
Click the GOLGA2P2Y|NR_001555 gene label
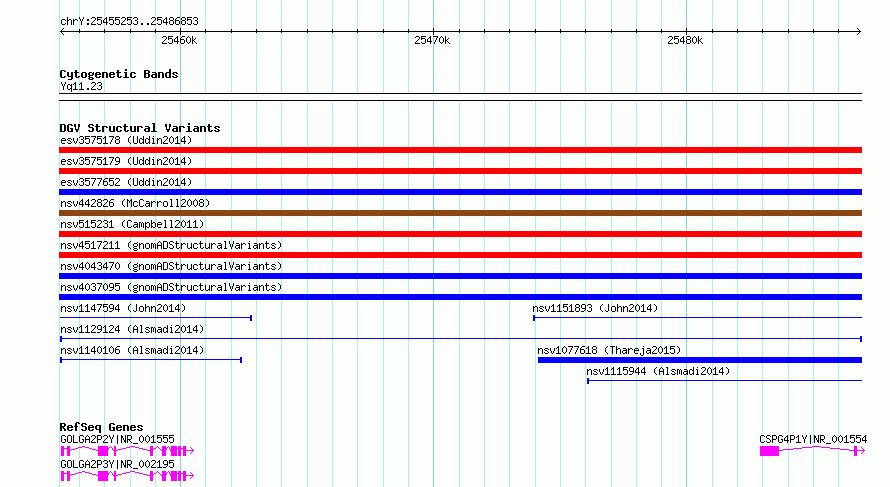click(x=117, y=439)
